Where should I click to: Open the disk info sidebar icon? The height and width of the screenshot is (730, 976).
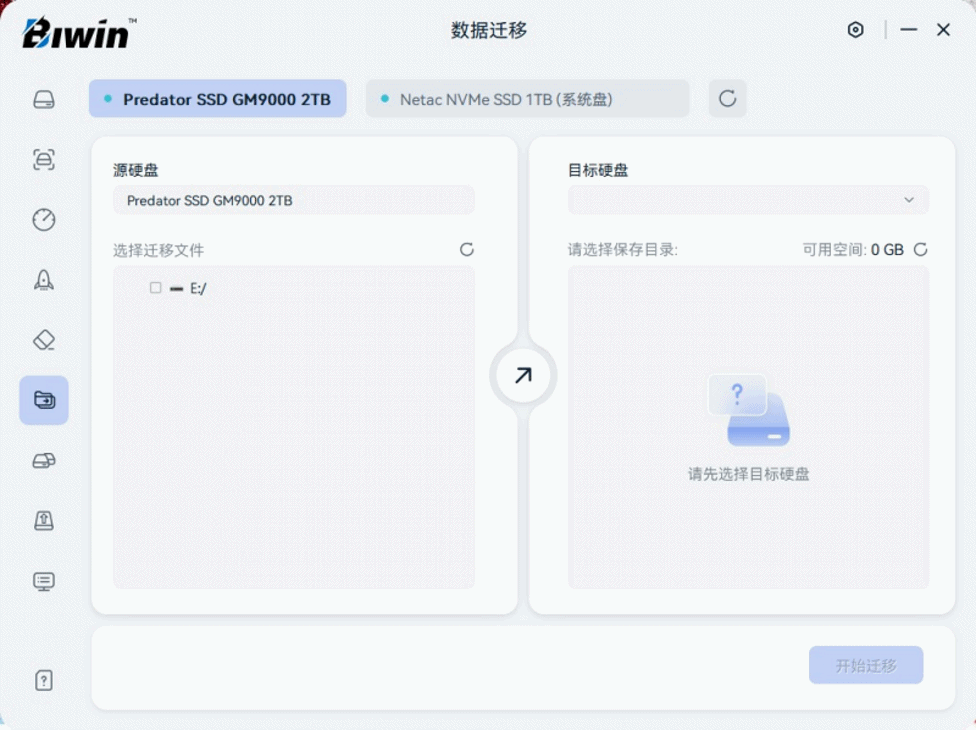(x=44, y=100)
